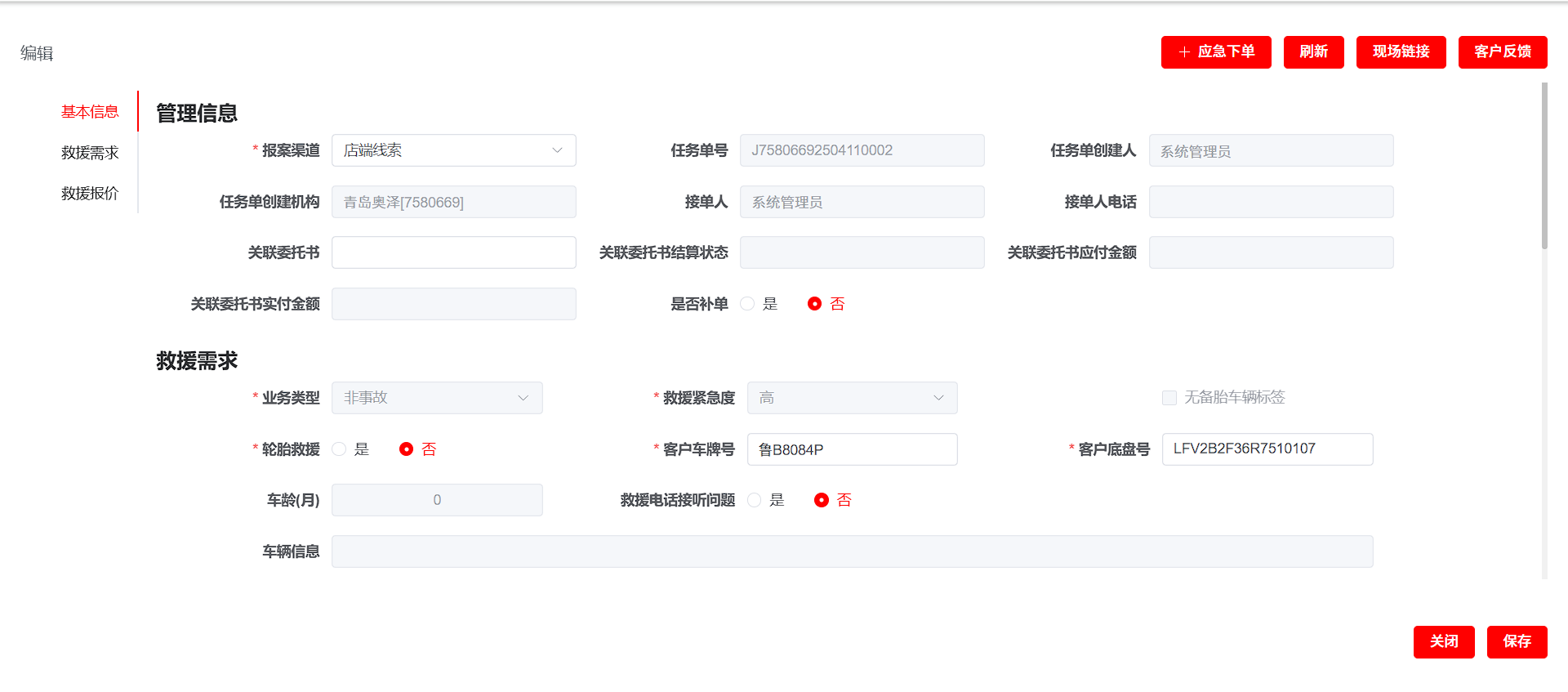This screenshot has height=692, width=1568.
Task: Click the plus icon on 应急下单 button
Action: click(x=1184, y=52)
